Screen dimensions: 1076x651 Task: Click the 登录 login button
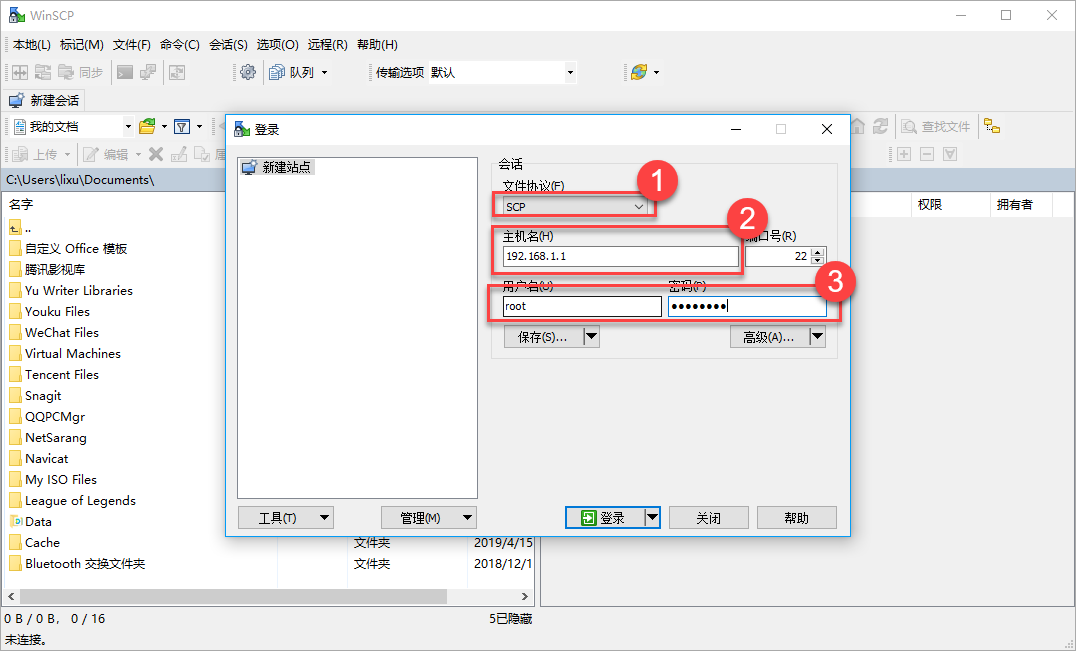point(605,518)
